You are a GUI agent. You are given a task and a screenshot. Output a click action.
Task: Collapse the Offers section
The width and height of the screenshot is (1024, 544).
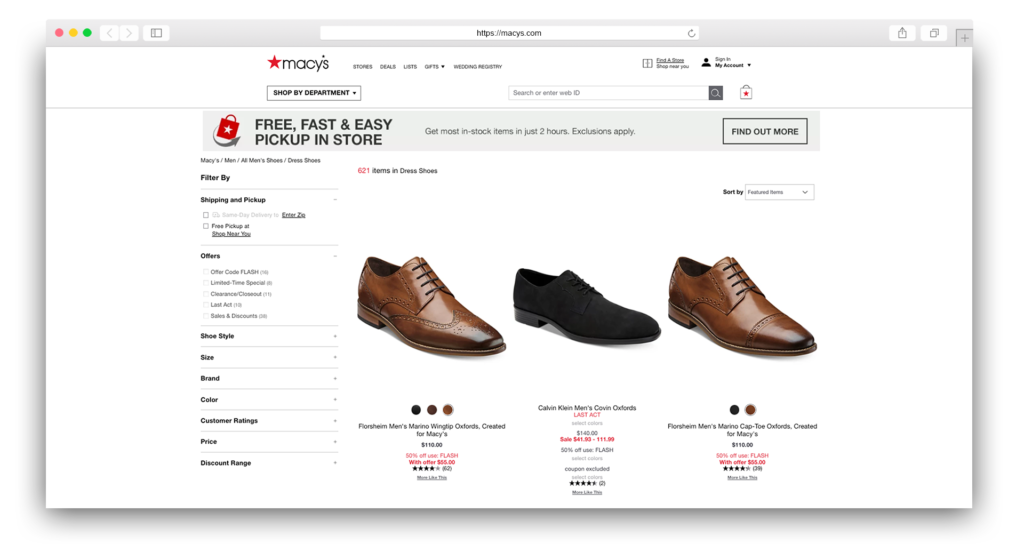click(335, 256)
